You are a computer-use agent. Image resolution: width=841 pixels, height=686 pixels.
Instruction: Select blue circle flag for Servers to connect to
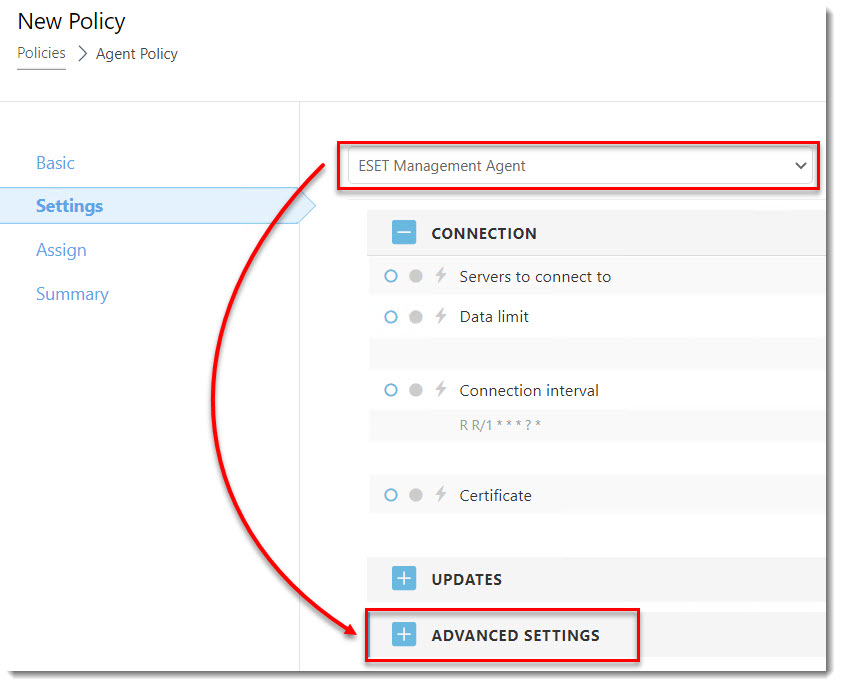point(391,276)
